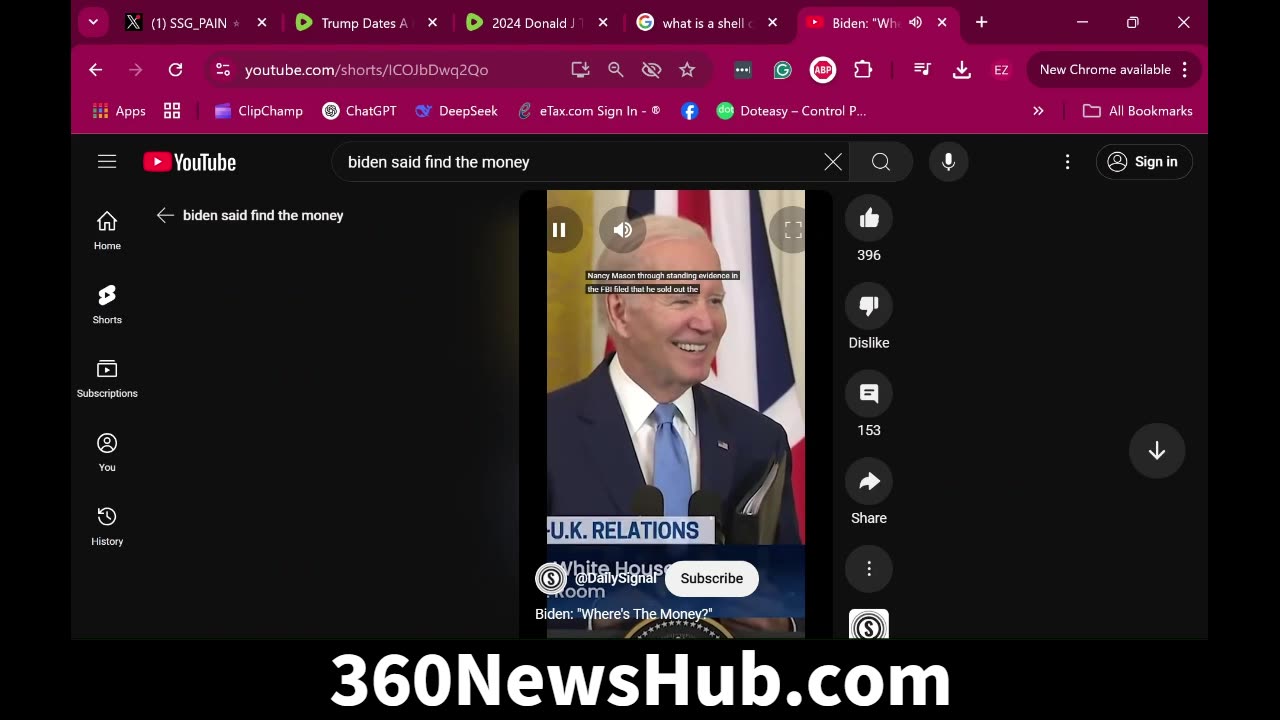Image resolution: width=1280 pixels, height=720 pixels.
Task: Subscribe to @DailySignal
Action: (x=712, y=578)
